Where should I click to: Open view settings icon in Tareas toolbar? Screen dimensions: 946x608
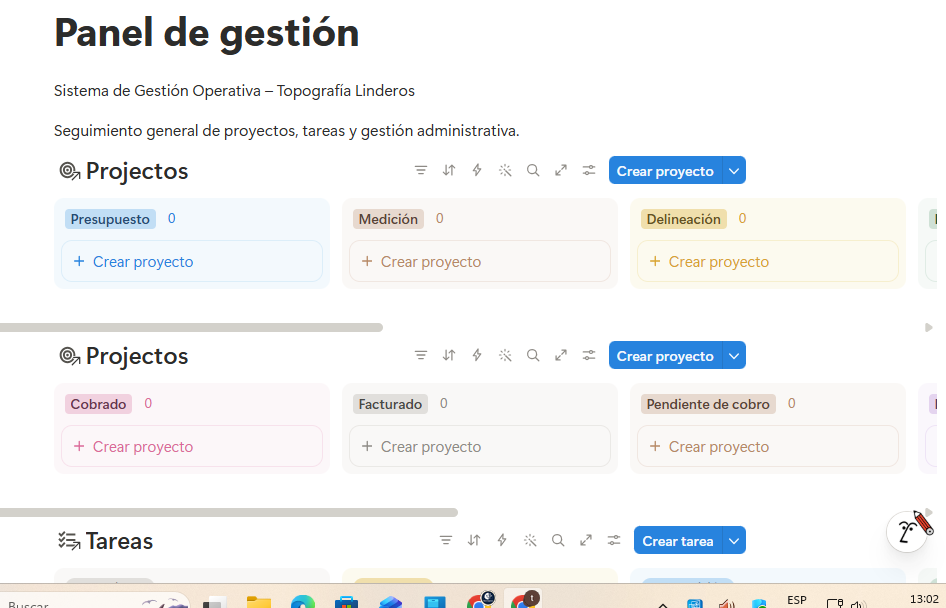tap(614, 540)
